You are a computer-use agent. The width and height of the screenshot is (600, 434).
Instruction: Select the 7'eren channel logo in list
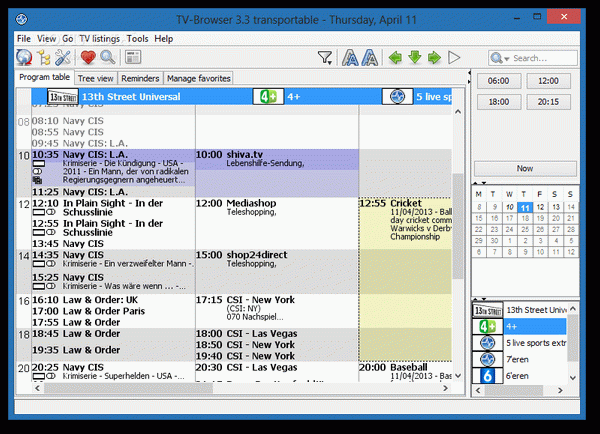488,359
